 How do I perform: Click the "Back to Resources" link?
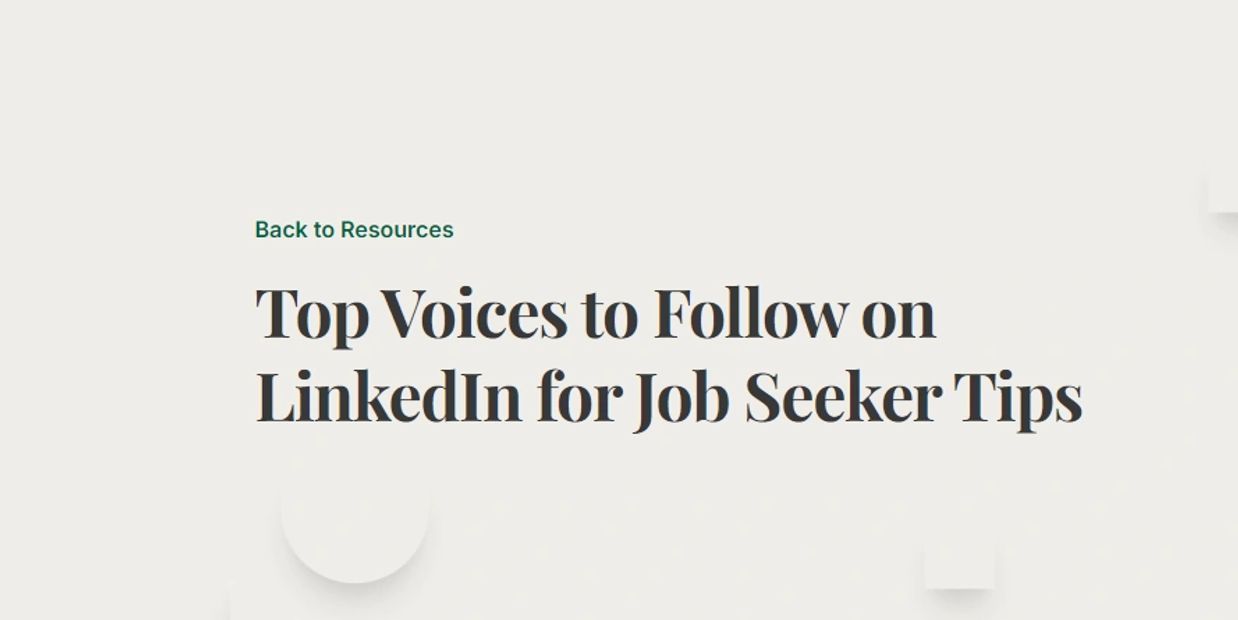[354, 230]
